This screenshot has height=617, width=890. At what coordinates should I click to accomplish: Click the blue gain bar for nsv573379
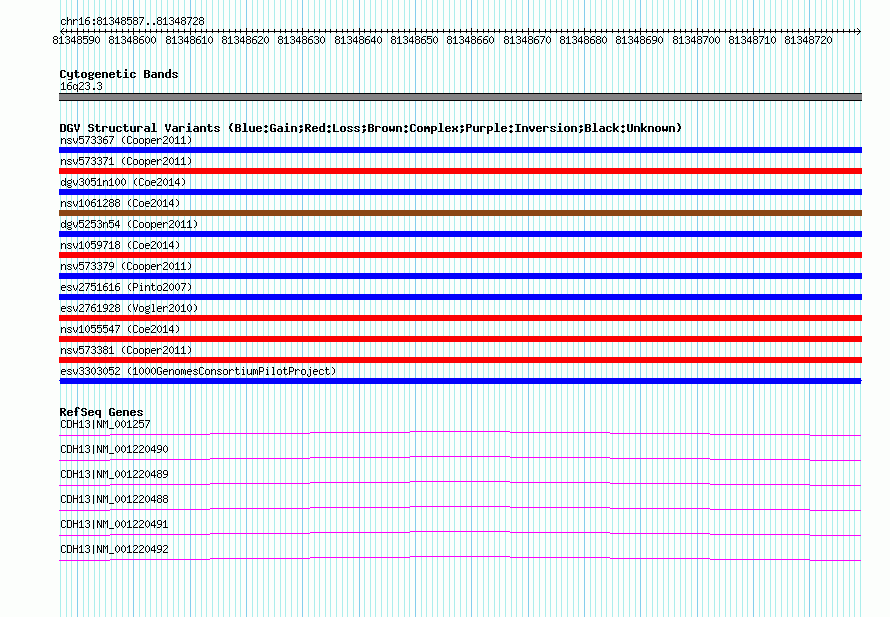460,276
